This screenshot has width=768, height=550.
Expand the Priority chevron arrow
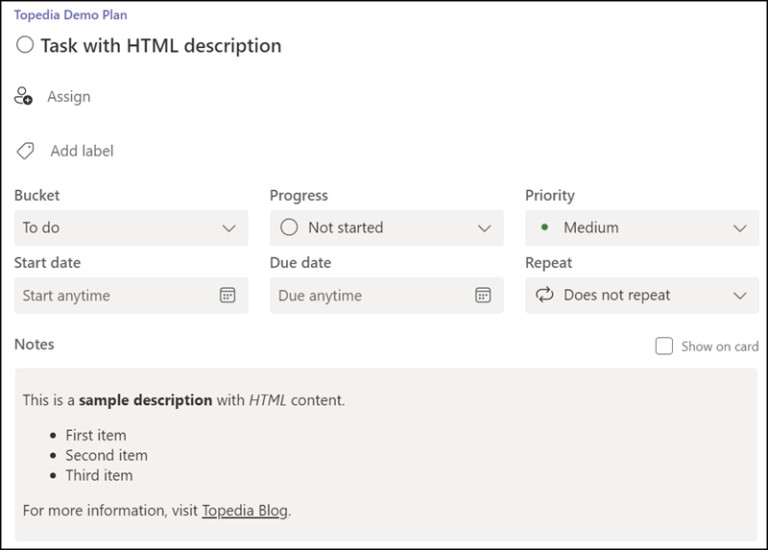(740, 228)
